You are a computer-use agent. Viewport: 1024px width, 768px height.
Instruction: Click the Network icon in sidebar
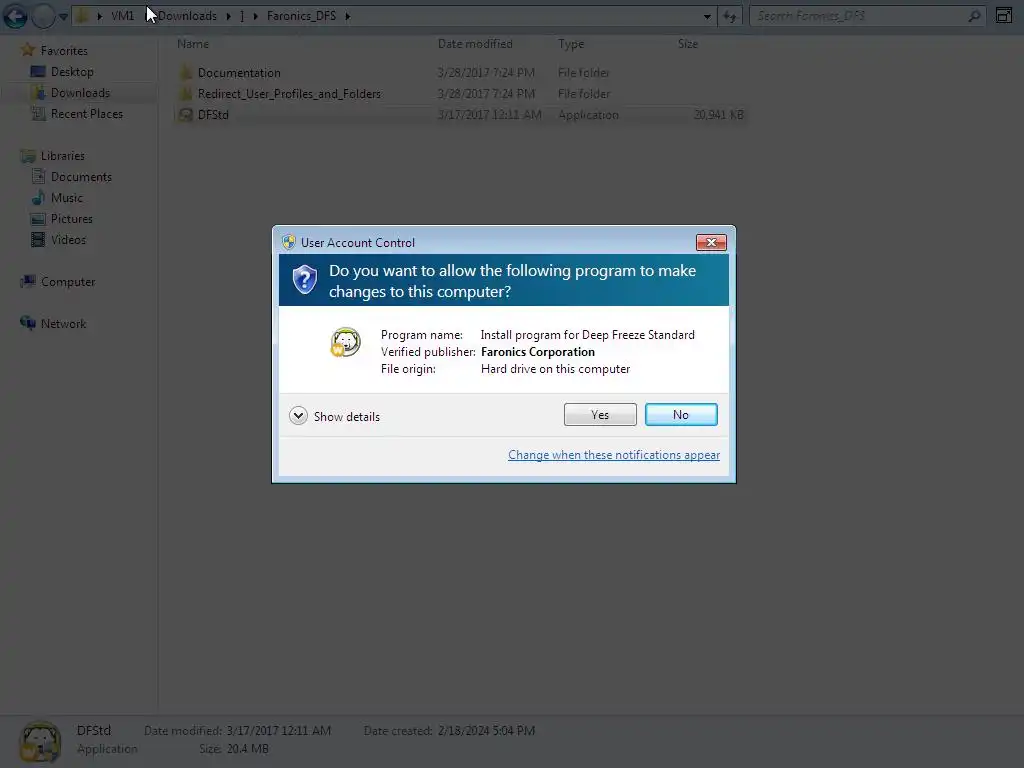27,323
